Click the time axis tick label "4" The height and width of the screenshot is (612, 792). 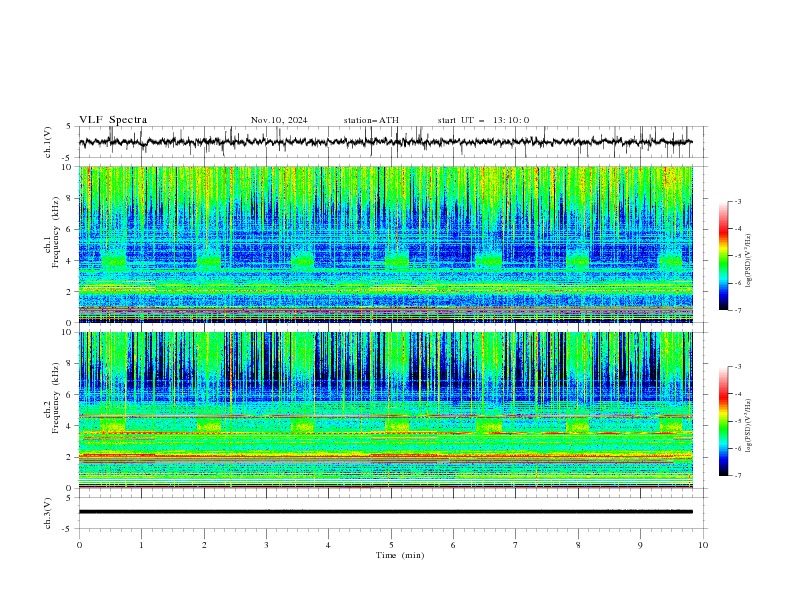pyautogui.click(x=328, y=545)
